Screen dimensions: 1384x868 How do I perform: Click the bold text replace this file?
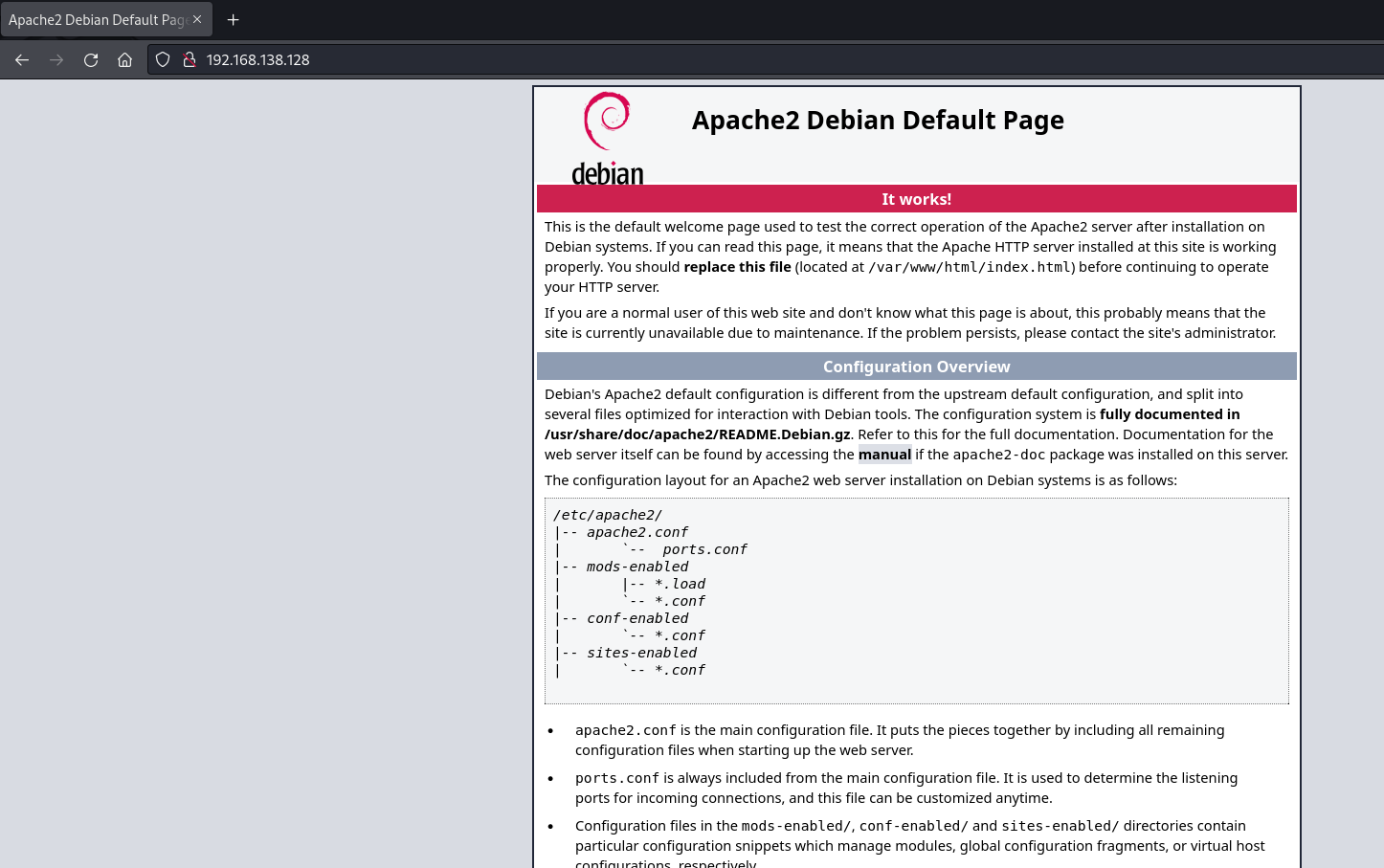click(737, 267)
